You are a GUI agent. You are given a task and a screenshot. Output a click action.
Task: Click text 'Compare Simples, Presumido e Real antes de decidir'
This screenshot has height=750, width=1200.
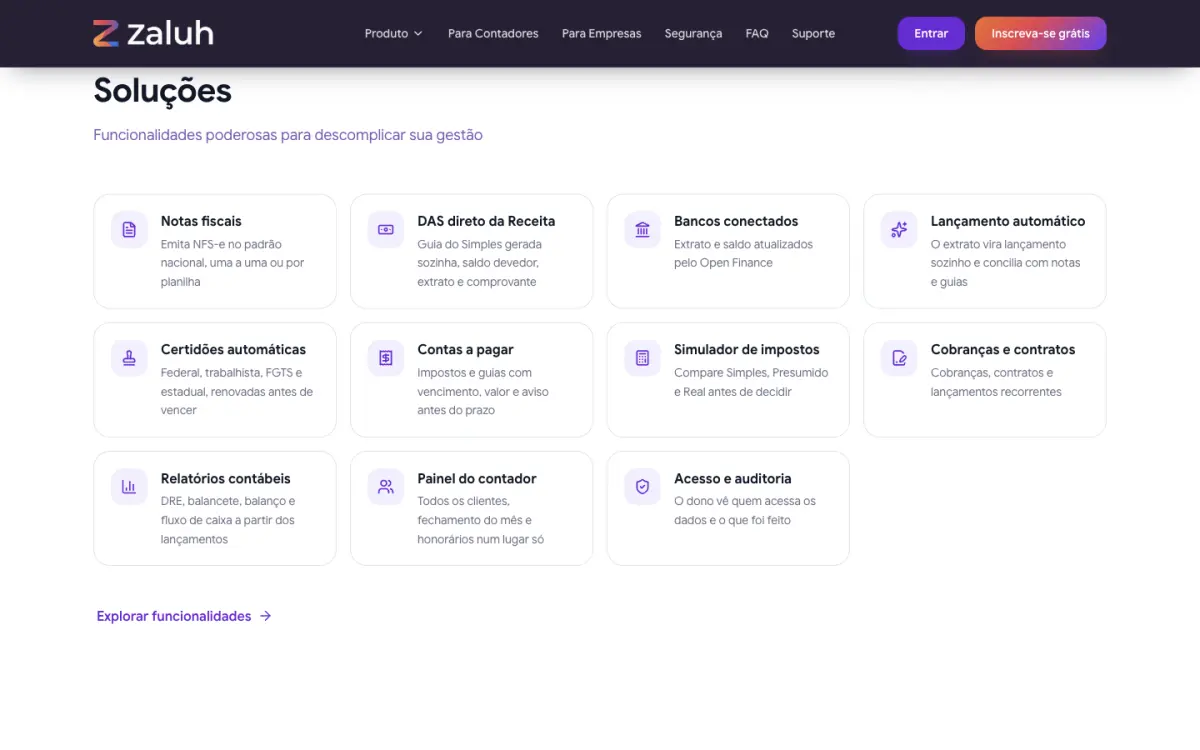(751, 382)
